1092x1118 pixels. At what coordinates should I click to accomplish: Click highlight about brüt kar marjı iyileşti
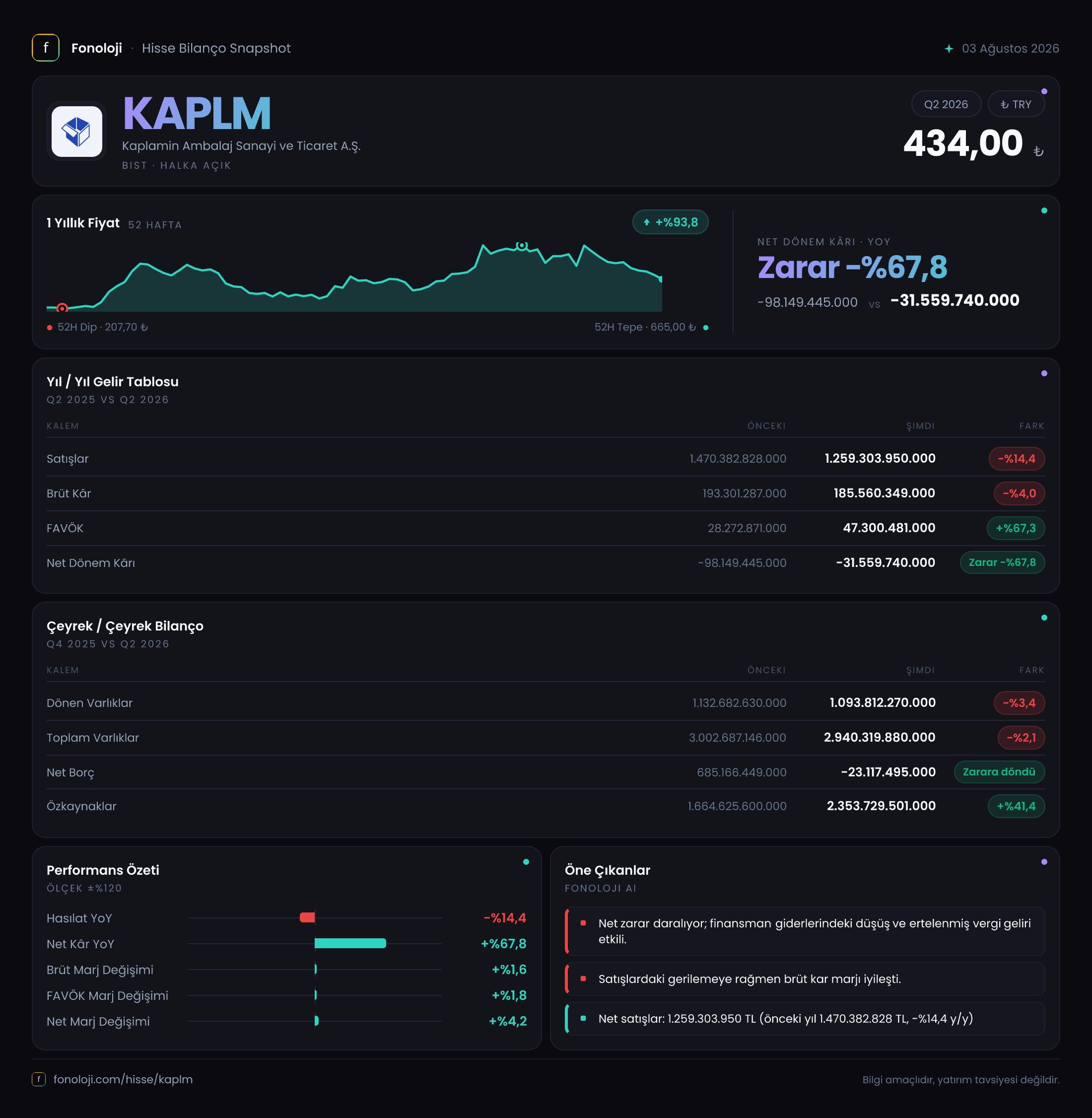click(805, 978)
